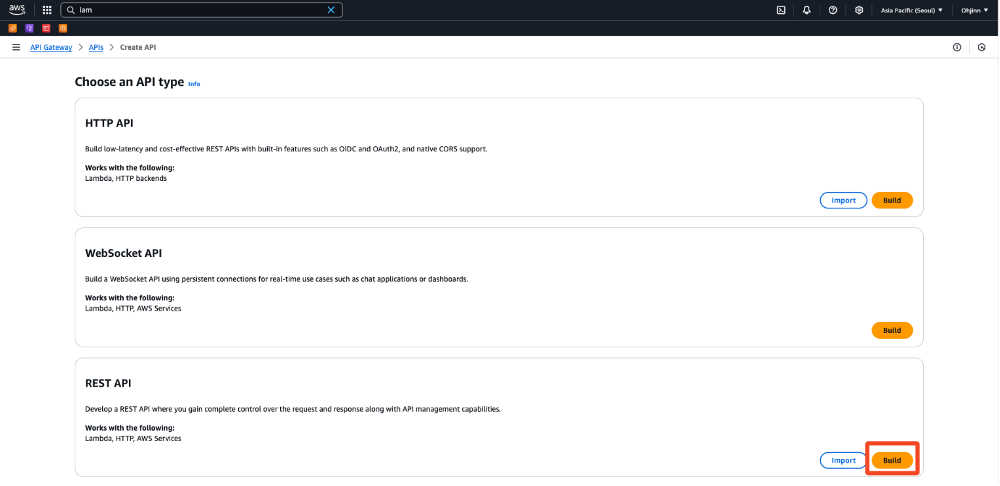Viewport: 1000px width, 486px height.
Task: Clear the search field with the X
Action: pyautogui.click(x=331, y=10)
